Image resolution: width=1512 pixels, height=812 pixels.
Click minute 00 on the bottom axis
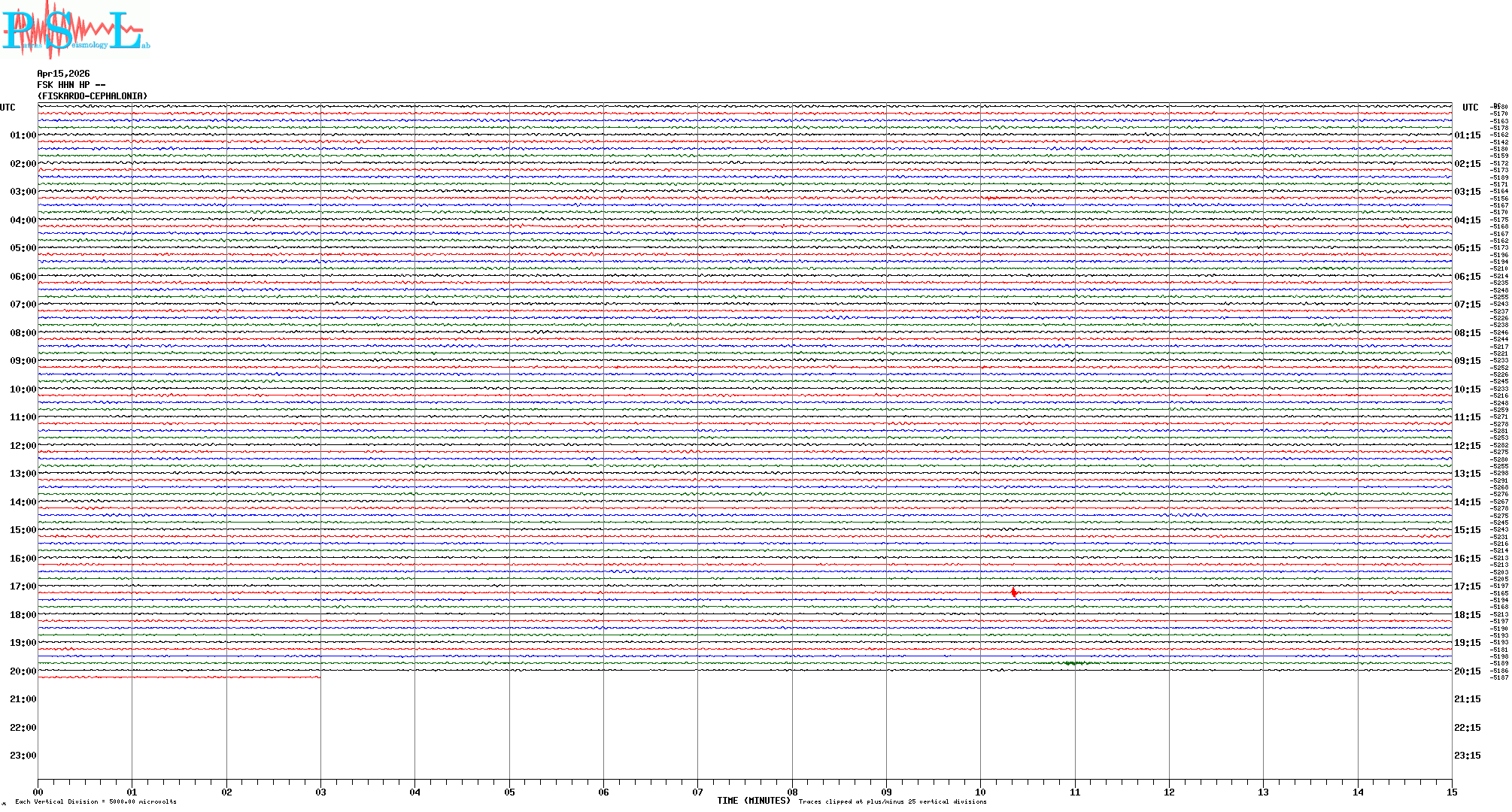[38, 792]
